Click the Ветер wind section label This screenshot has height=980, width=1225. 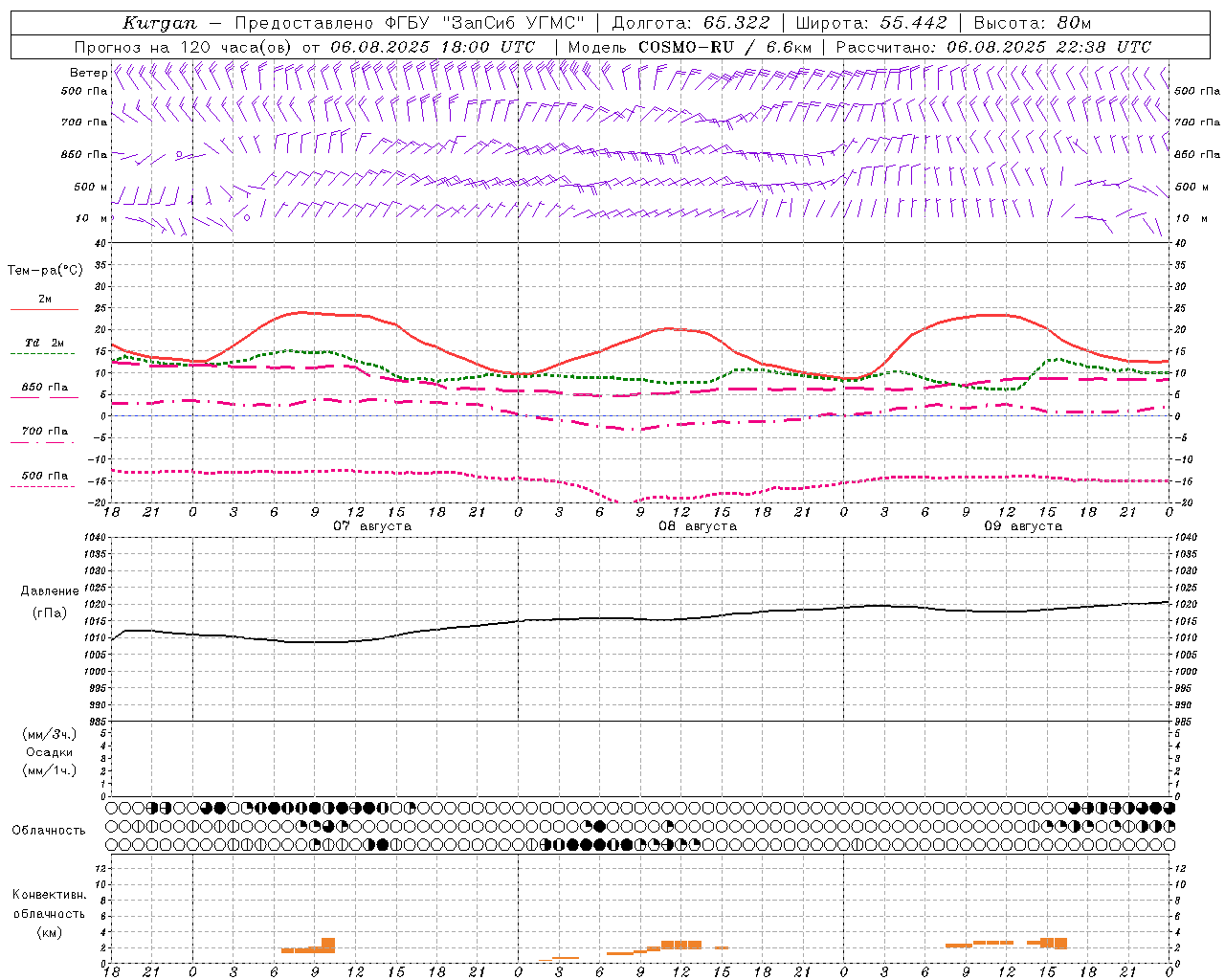[x=88, y=73]
